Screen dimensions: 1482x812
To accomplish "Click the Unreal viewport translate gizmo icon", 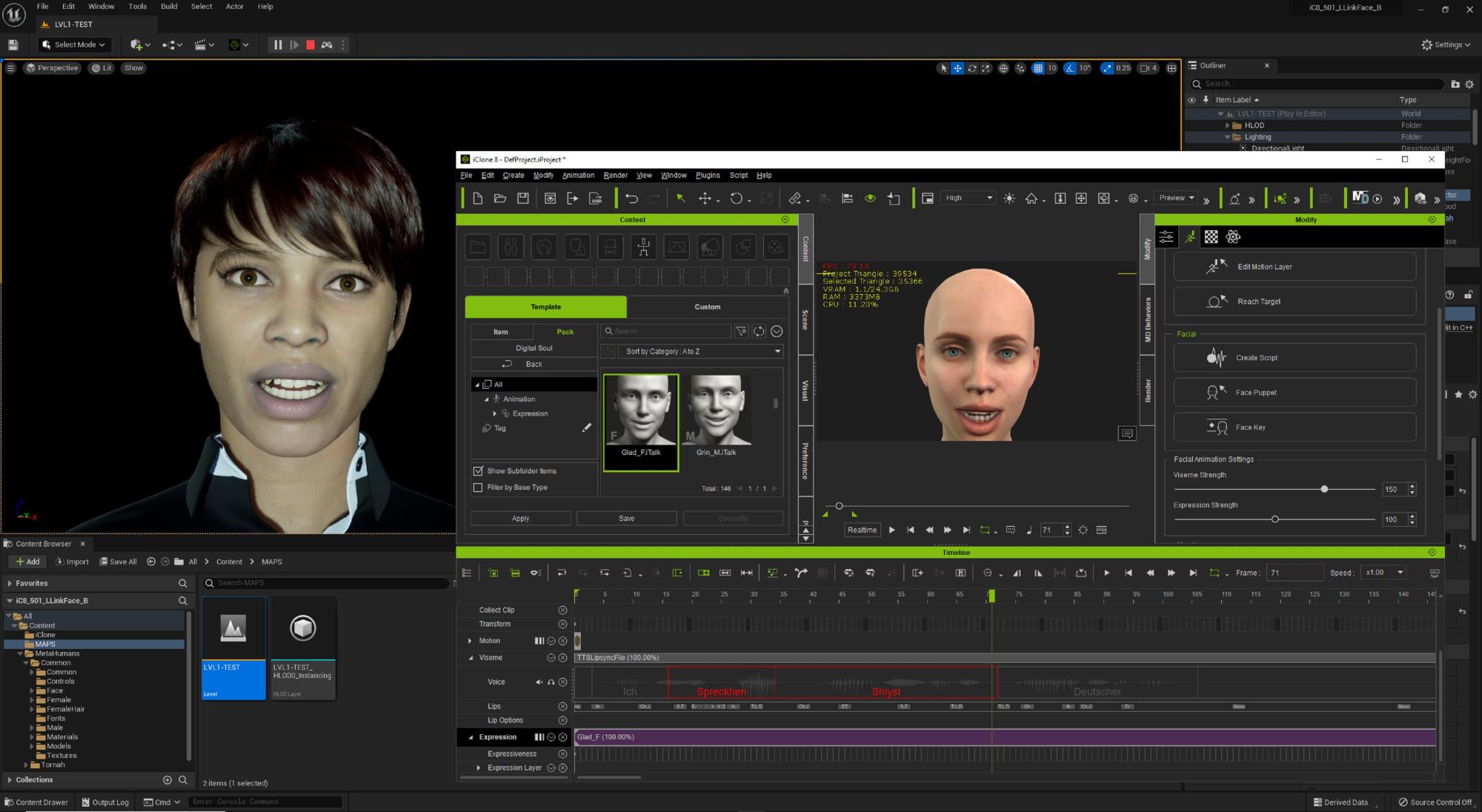I will pos(957,68).
